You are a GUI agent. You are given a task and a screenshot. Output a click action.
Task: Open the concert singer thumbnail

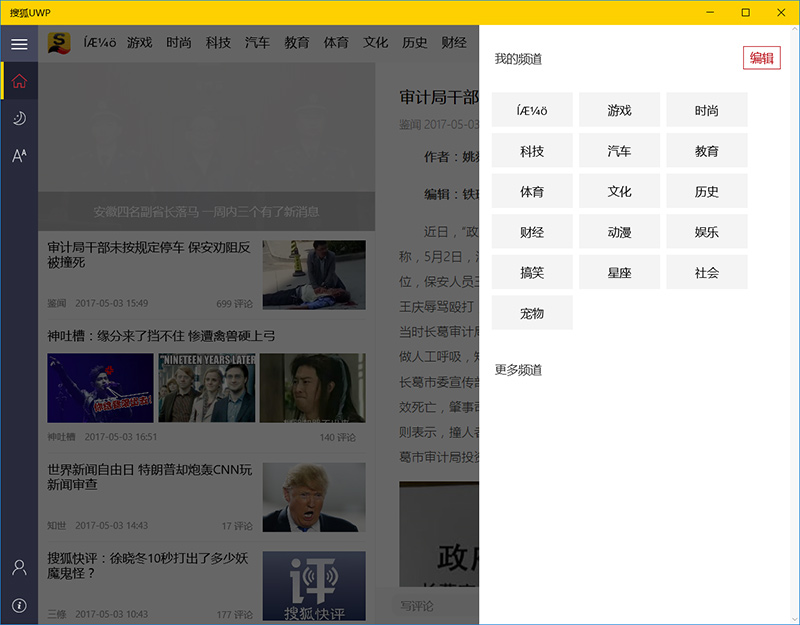[100, 388]
